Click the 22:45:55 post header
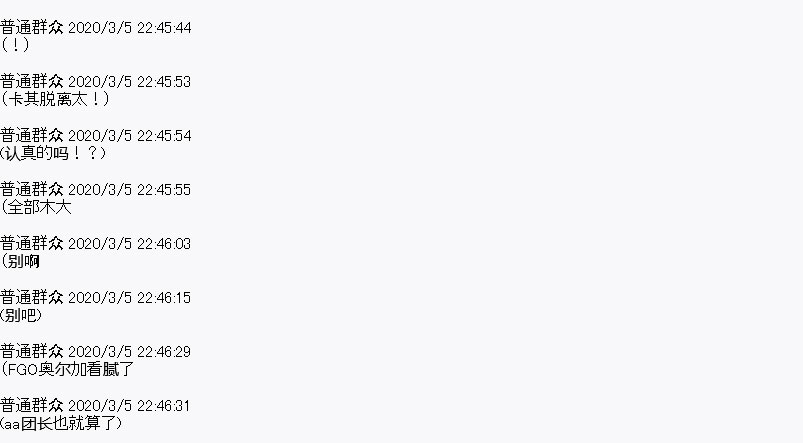 pyautogui.click(x=96, y=190)
